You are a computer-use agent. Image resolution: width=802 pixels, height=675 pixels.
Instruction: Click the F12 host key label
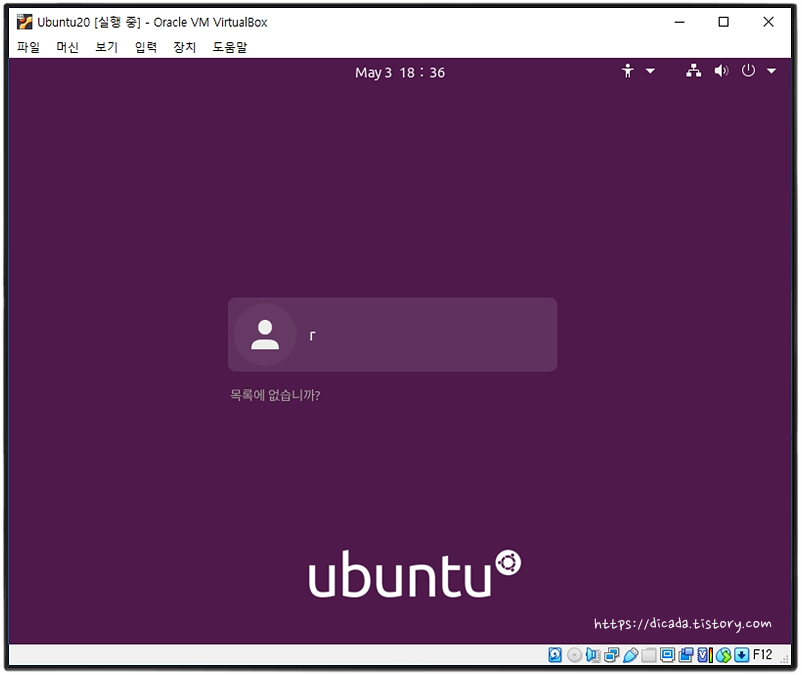point(763,655)
